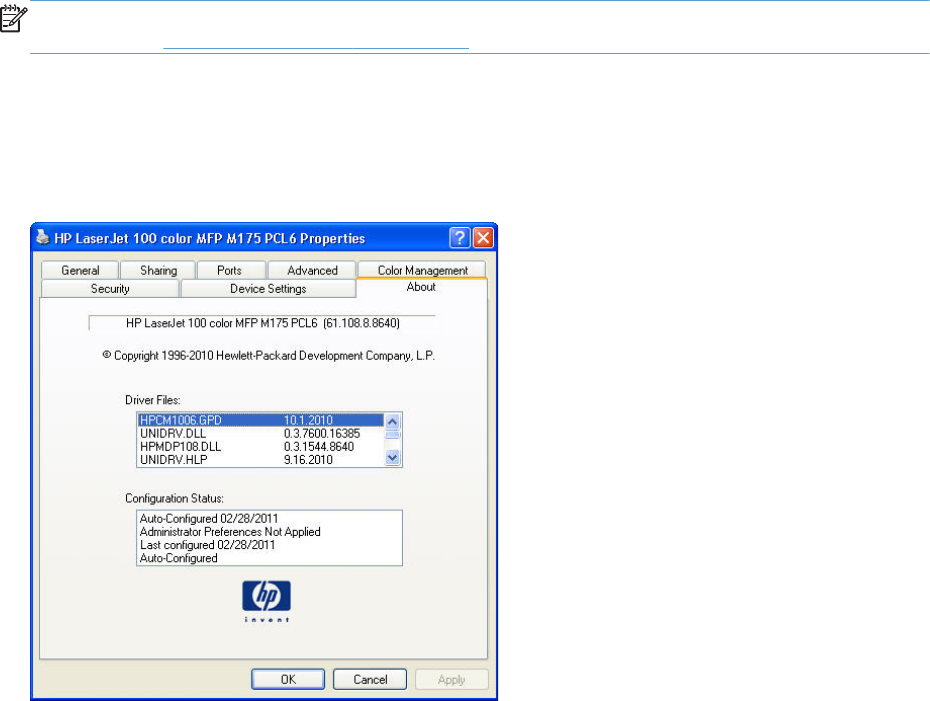Select HPMDP108.DLL driver file row

(261, 447)
